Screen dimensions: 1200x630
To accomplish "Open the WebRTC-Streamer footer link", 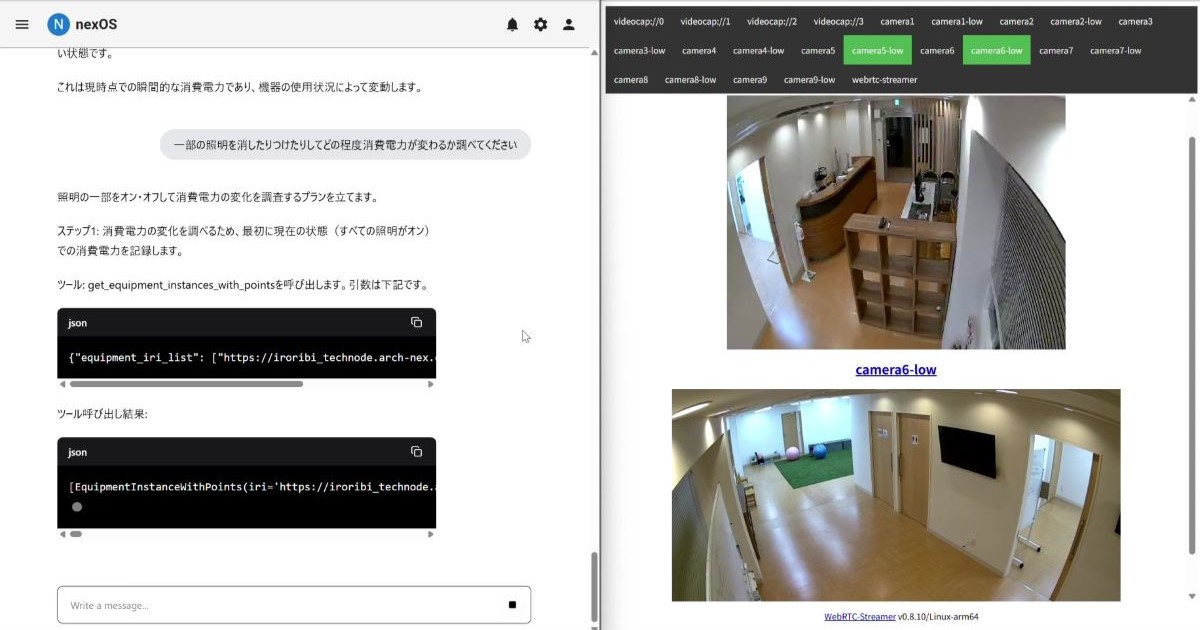I will 860,617.
